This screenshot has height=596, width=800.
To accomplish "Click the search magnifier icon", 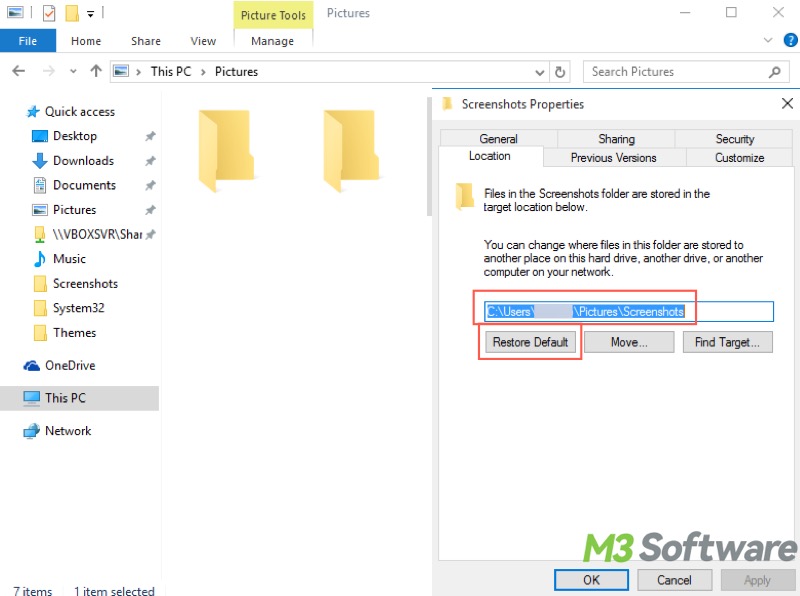I will click(774, 72).
